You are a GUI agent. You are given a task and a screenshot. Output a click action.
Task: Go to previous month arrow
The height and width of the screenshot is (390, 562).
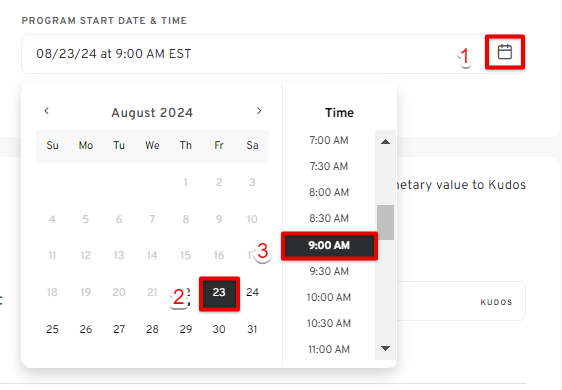(46, 111)
